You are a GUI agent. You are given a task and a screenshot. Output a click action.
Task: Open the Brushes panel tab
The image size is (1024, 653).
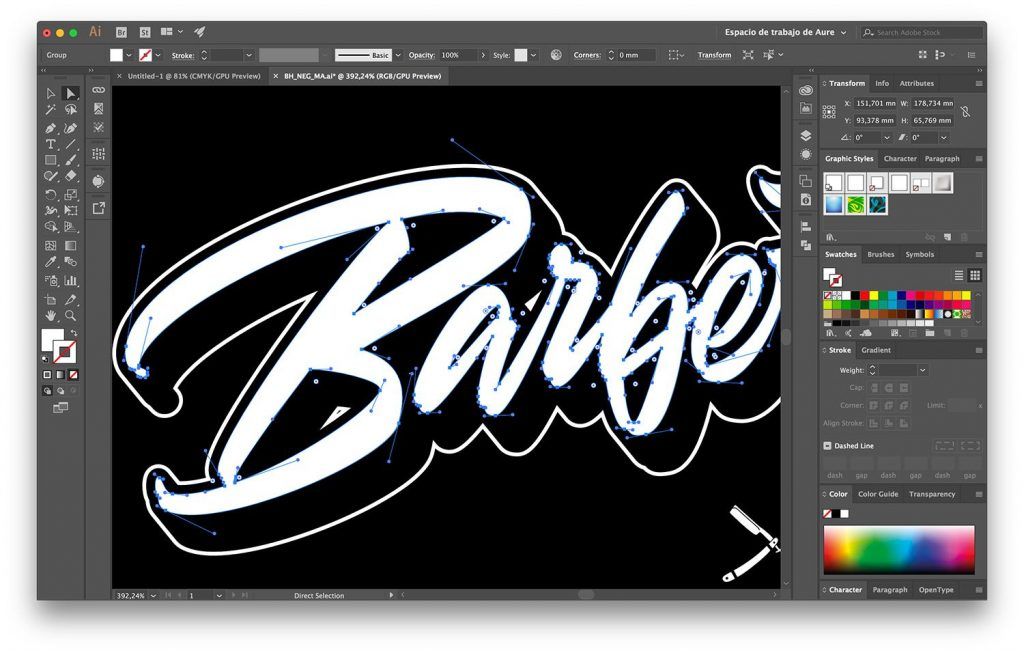(880, 255)
